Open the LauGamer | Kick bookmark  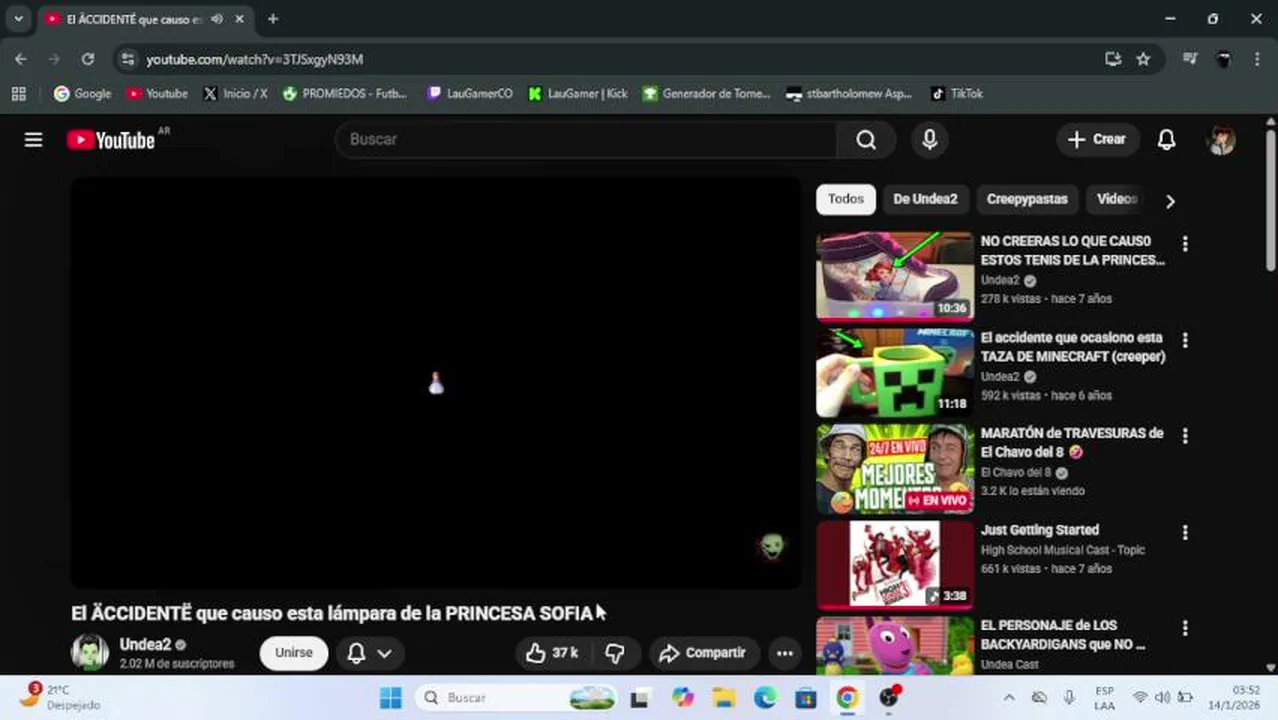tap(578, 93)
